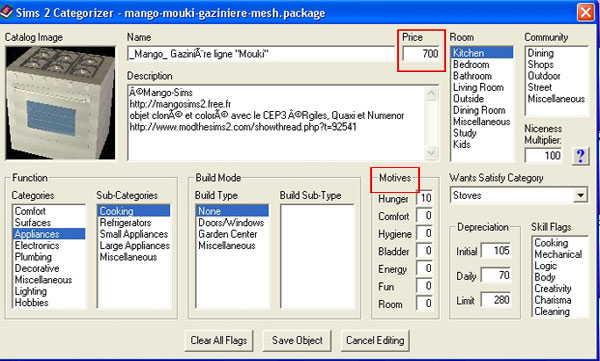Click the Description scrollbar down arrow
The image size is (600, 361).
pos(432,153)
